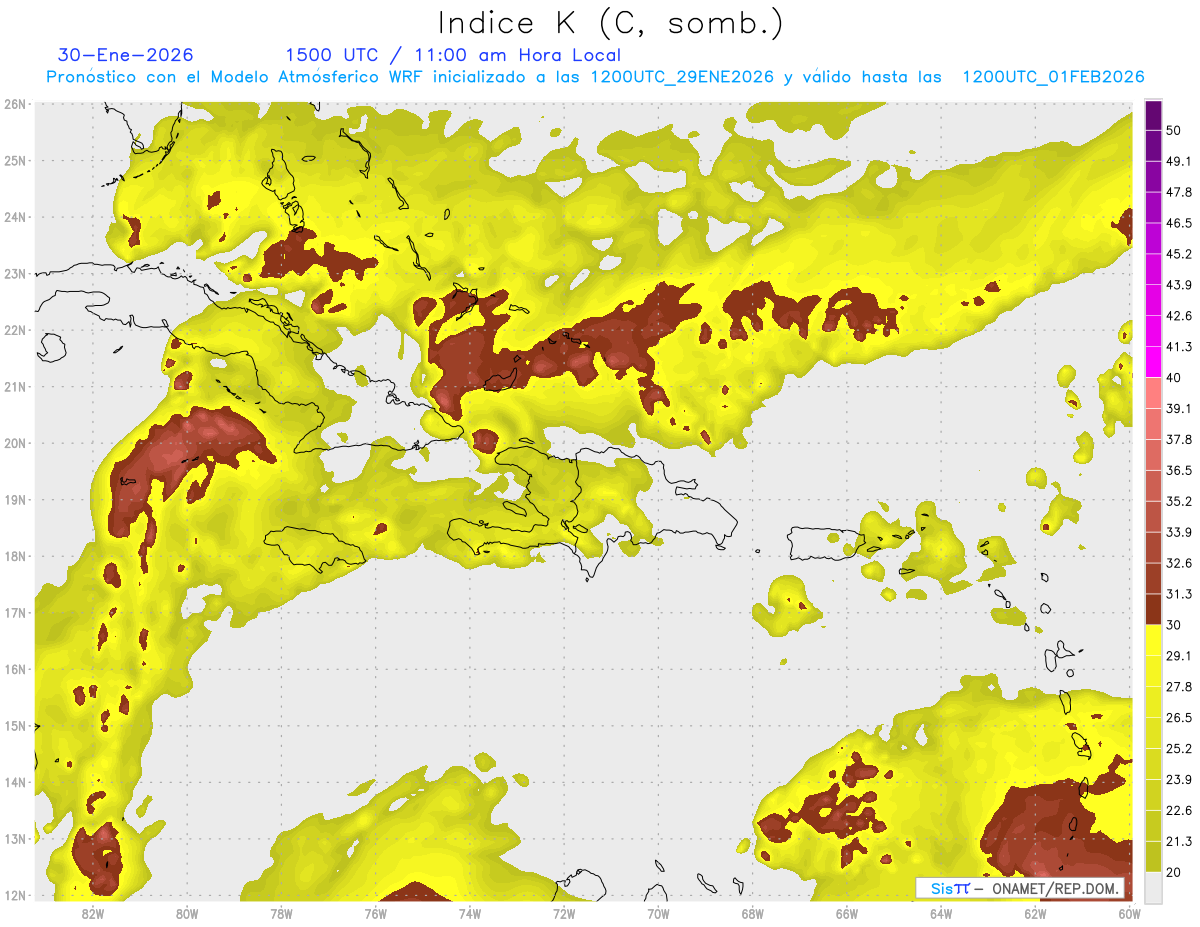This screenshot has width=1200, height=927.
Task: Select the 22N latitude axis label
Action: point(14,330)
